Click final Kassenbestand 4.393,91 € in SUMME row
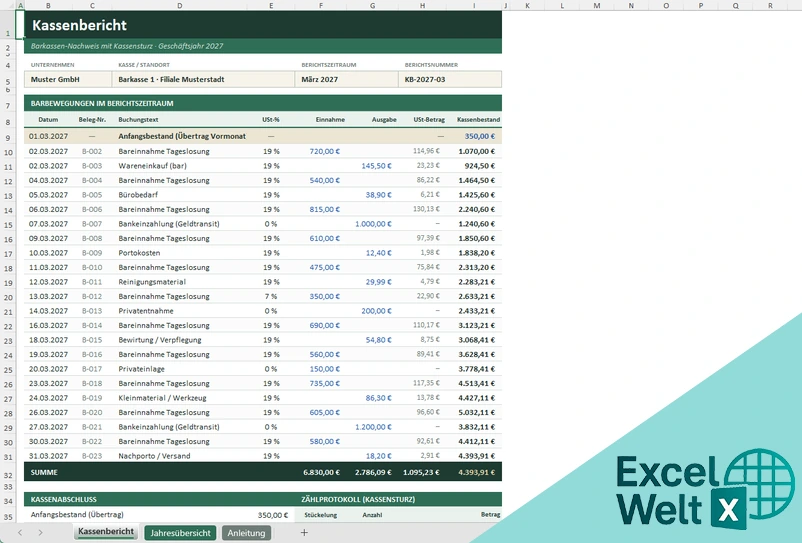Viewport: 802px width, 543px height. (x=476, y=472)
